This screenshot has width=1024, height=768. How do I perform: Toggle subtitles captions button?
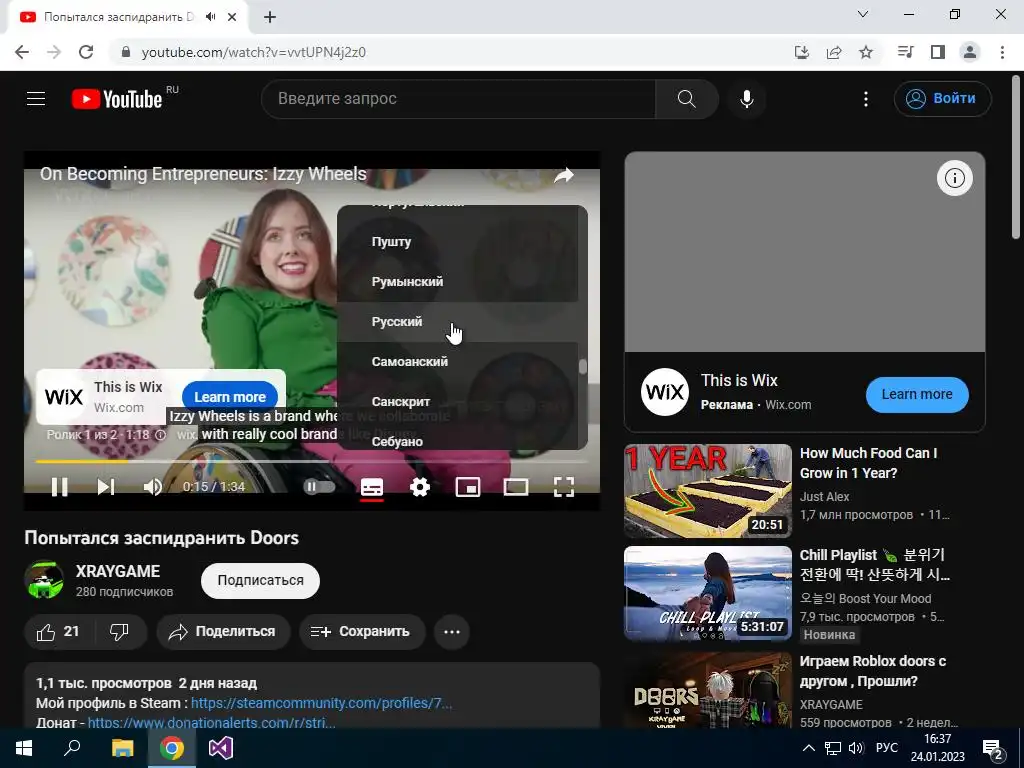click(372, 487)
